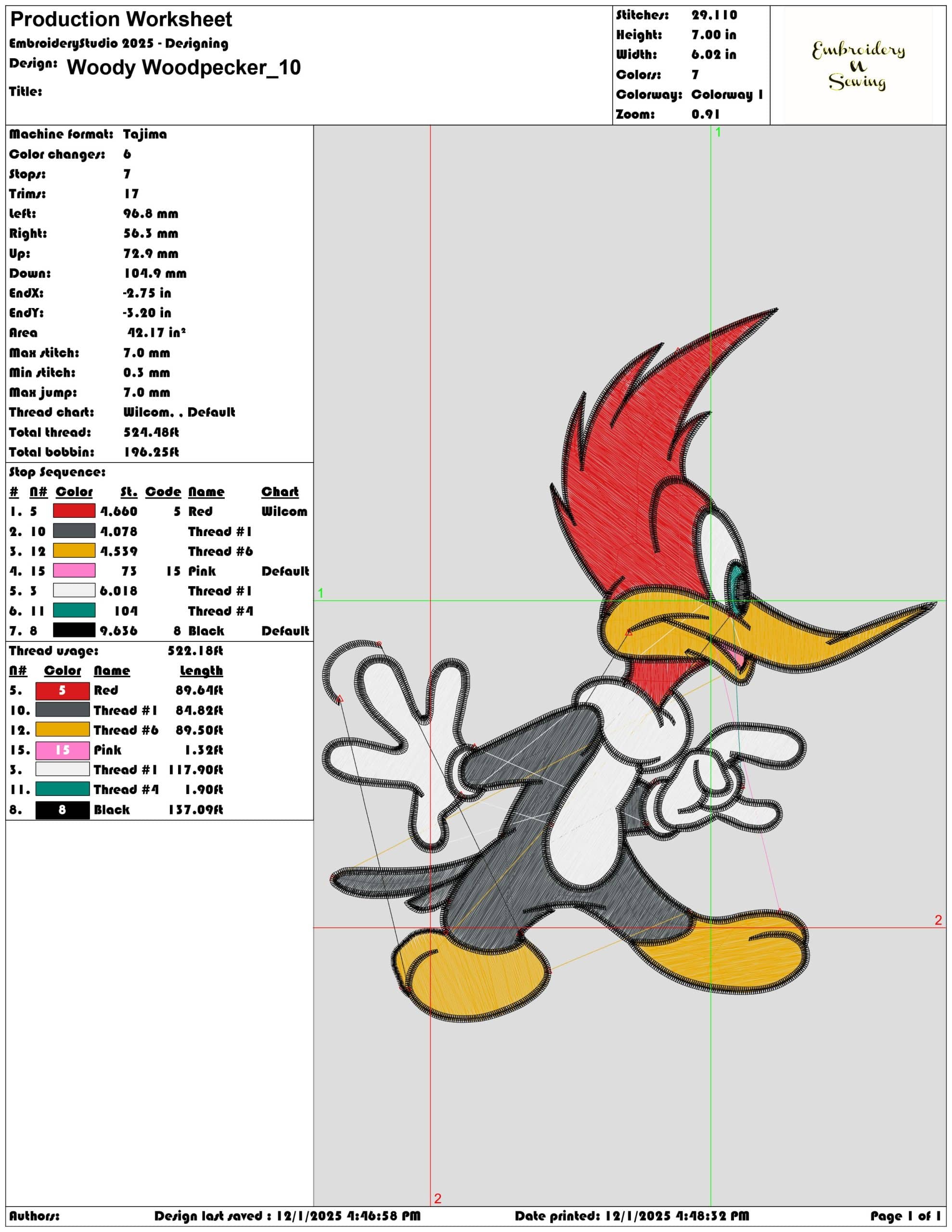Screen dimensions: 952x1232
Task: Click the Total bobbin value 196.25ft
Action: coord(151,452)
